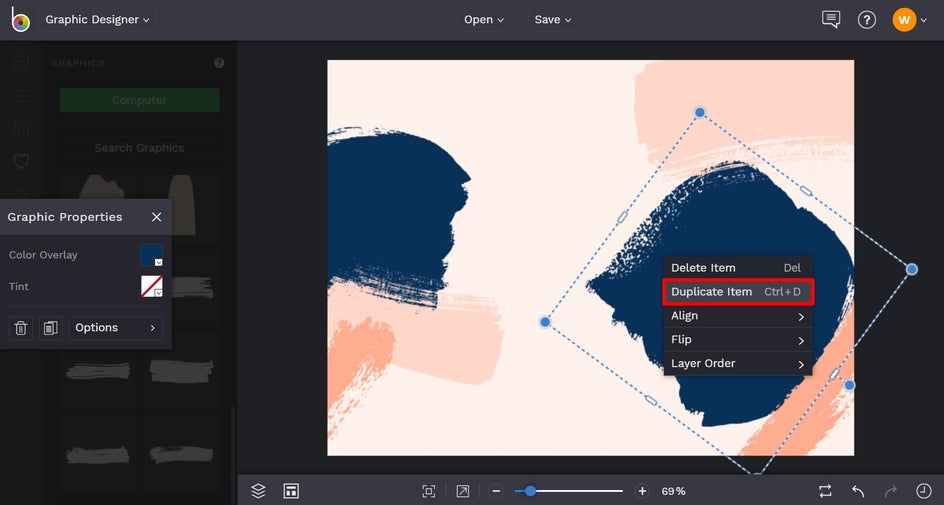Click the Options button
944x505 pixels.
[115, 327]
